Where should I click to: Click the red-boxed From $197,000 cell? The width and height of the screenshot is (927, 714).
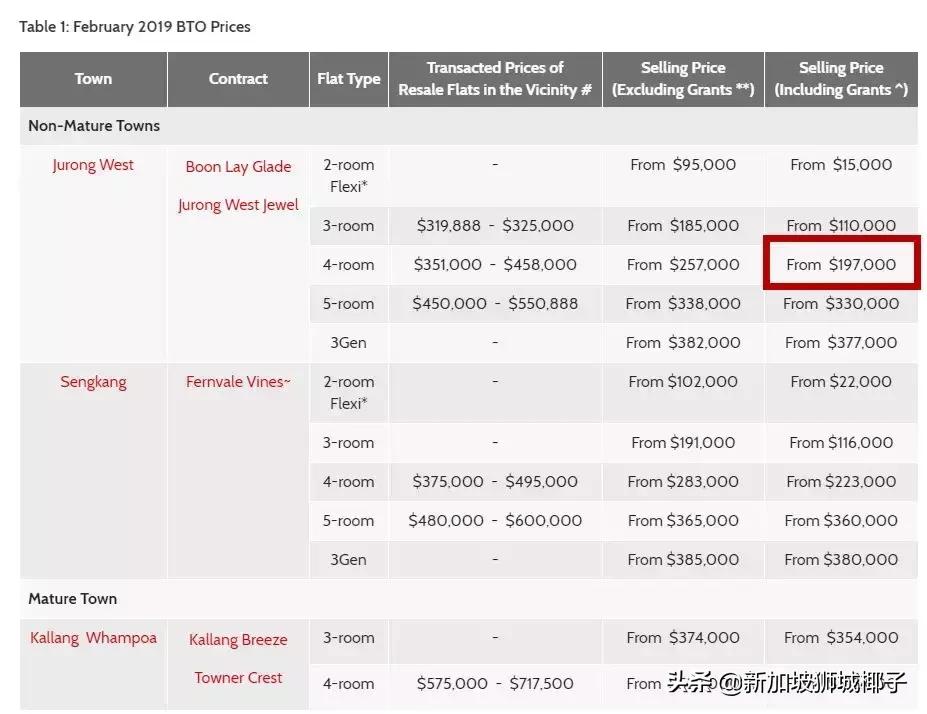(841, 265)
